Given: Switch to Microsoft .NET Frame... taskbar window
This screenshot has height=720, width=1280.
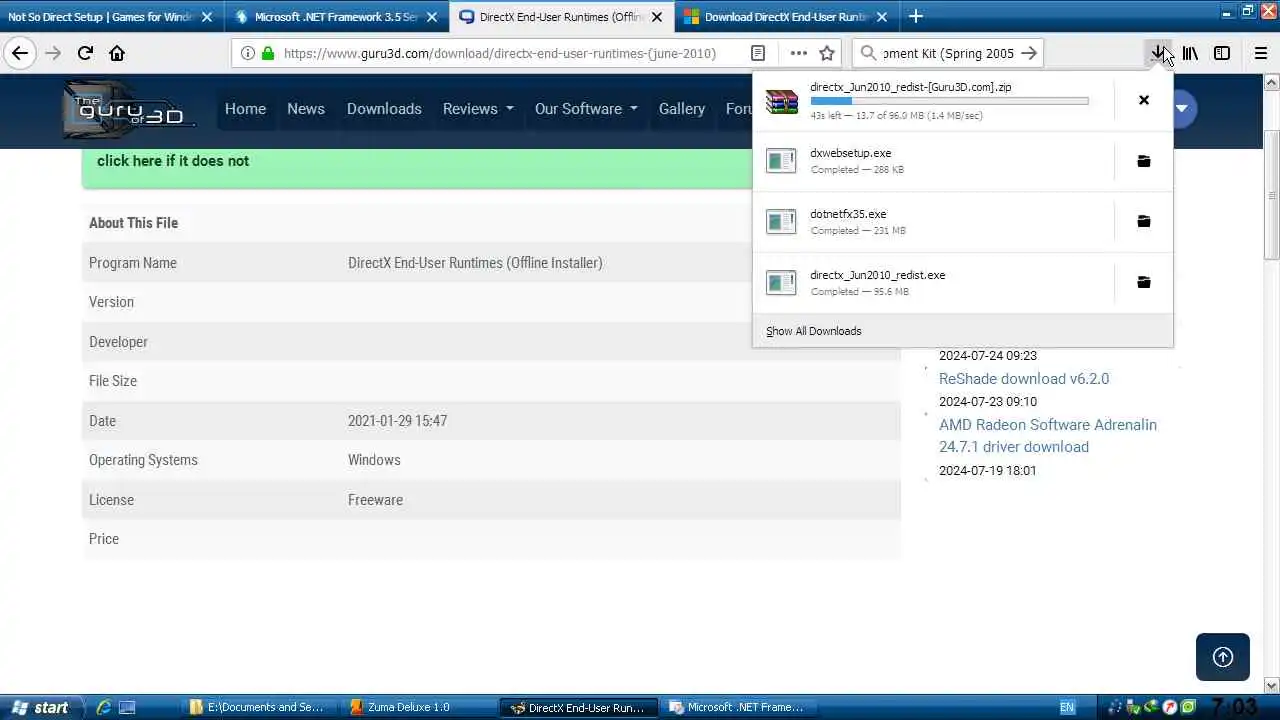Looking at the screenshot, I should coord(738,707).
